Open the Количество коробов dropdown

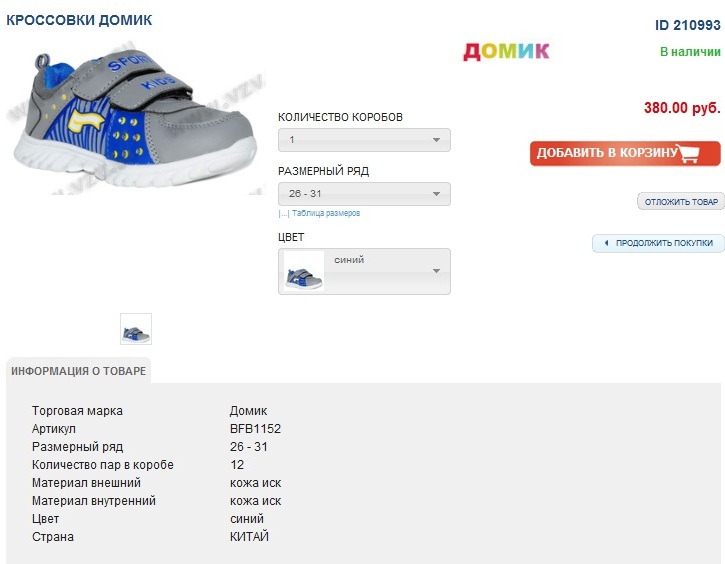click(x=364, y=140)
